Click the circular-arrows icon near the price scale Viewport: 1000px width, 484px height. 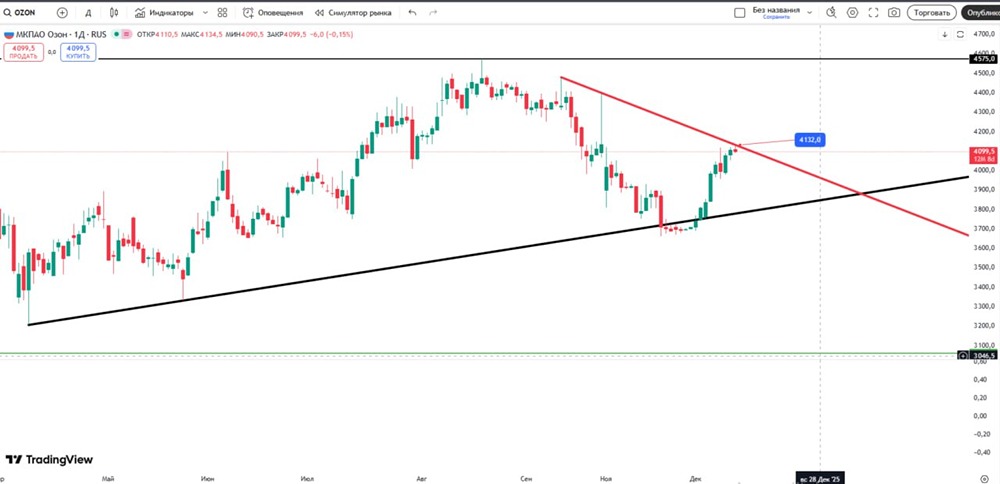click(x=959, y=34)
